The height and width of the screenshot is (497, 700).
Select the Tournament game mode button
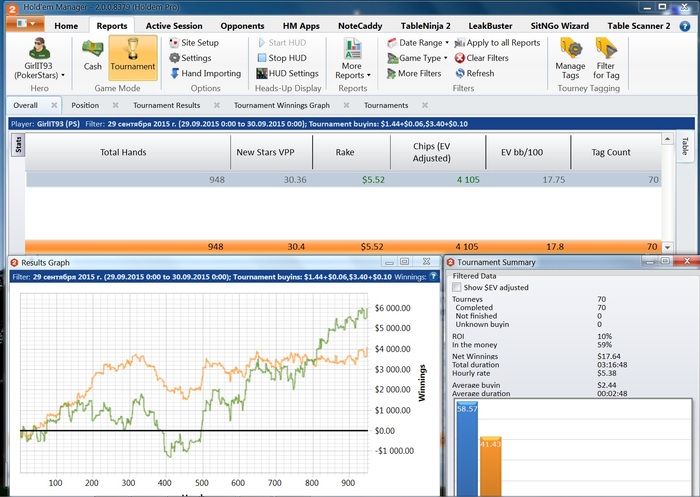(132, 55)
